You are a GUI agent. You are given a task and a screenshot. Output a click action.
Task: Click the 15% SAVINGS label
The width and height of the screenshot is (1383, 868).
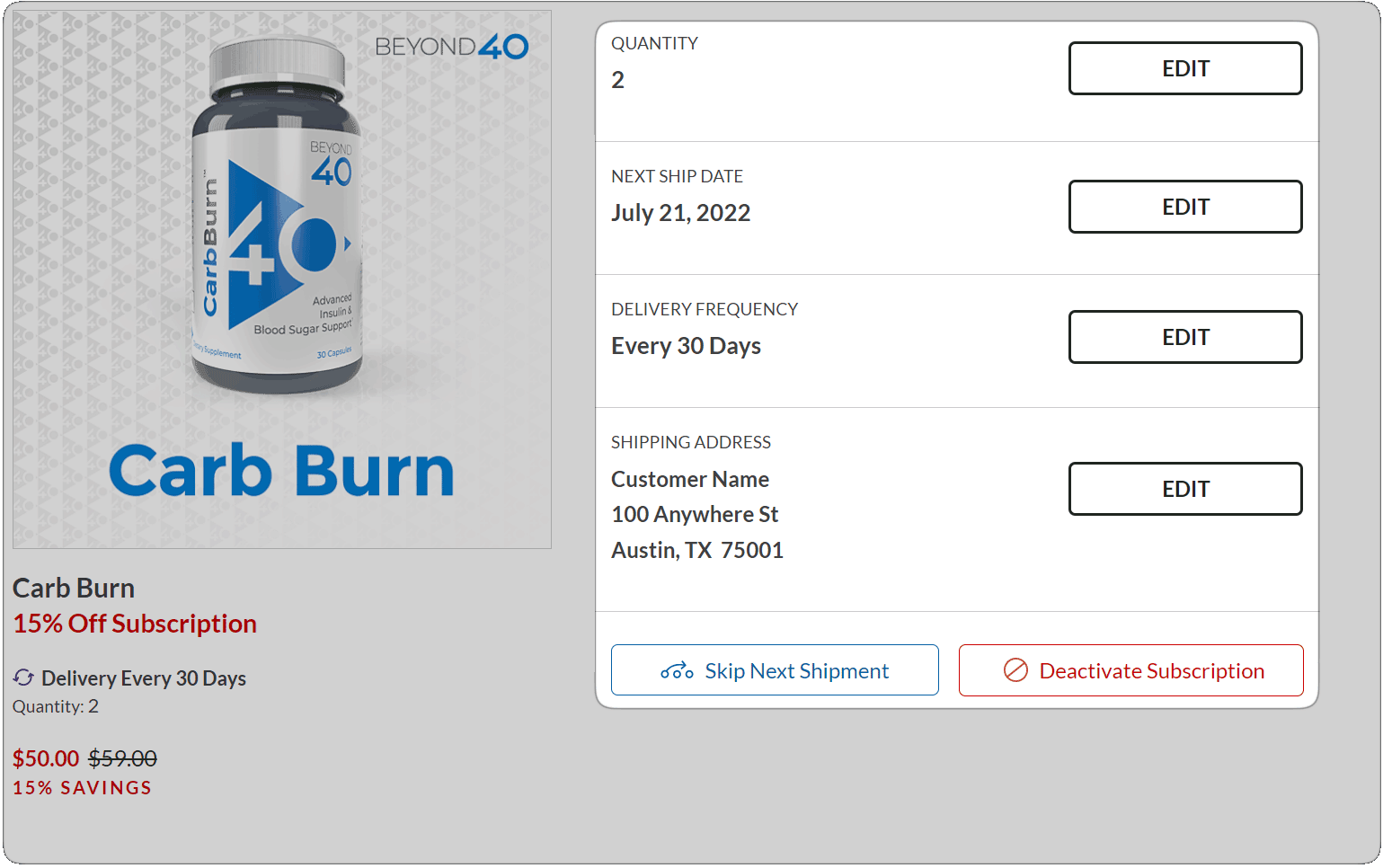pyautogui.click(x=82, y=788)
